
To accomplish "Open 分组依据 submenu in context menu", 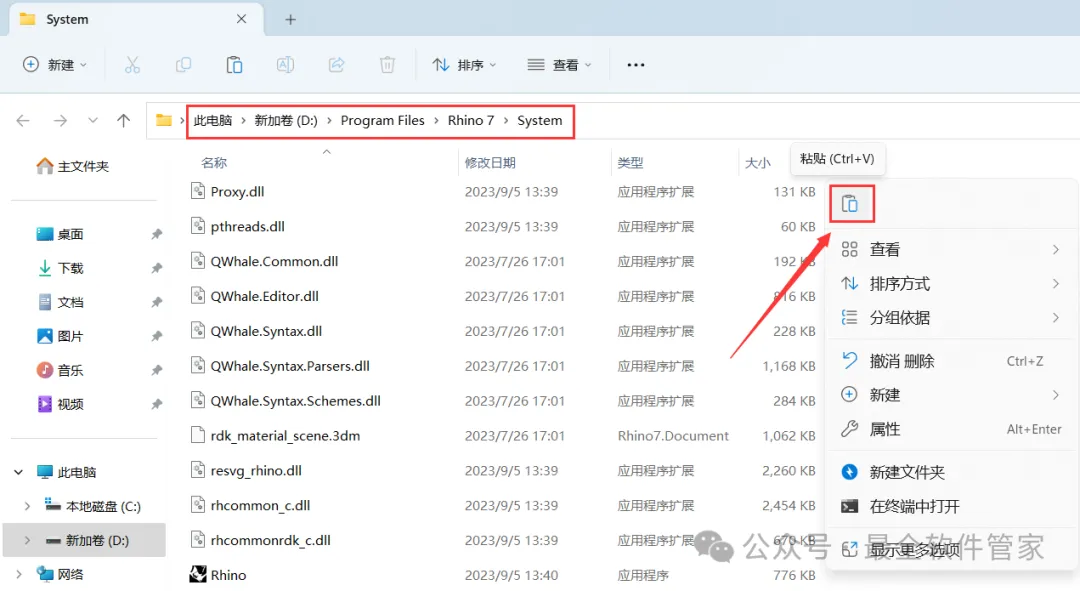I will (x=951, y=318).
